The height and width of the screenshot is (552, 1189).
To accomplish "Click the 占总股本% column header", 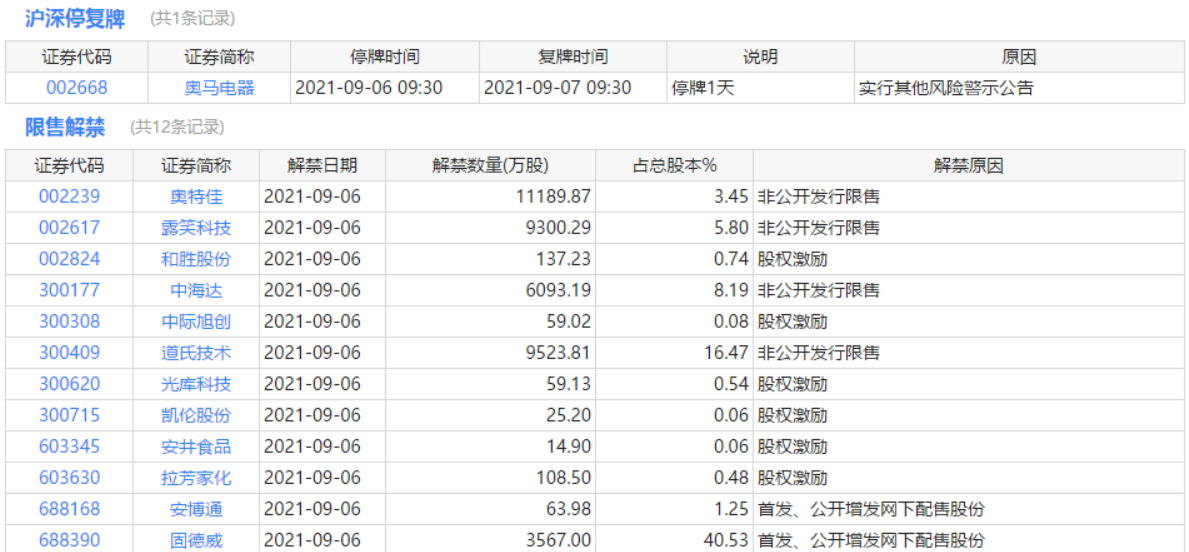I will (x=675, y=166).
